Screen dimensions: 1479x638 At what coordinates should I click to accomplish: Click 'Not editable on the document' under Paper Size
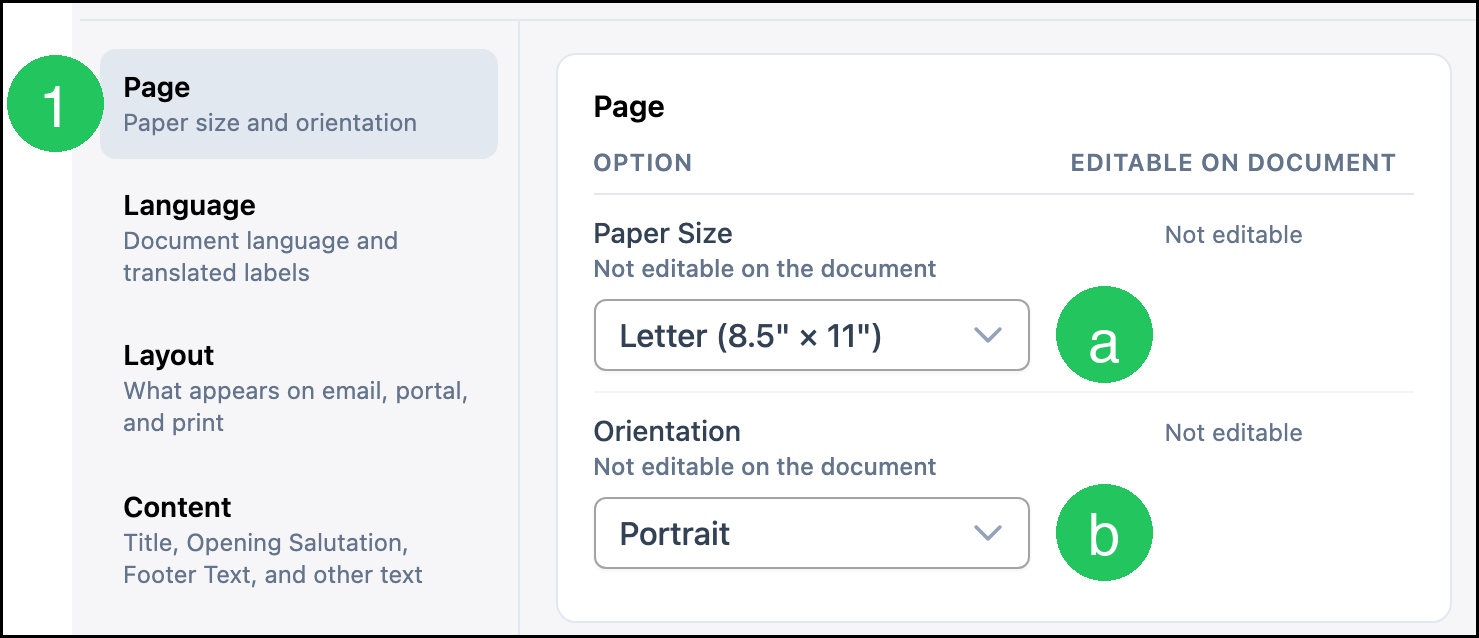coord(765,269)
